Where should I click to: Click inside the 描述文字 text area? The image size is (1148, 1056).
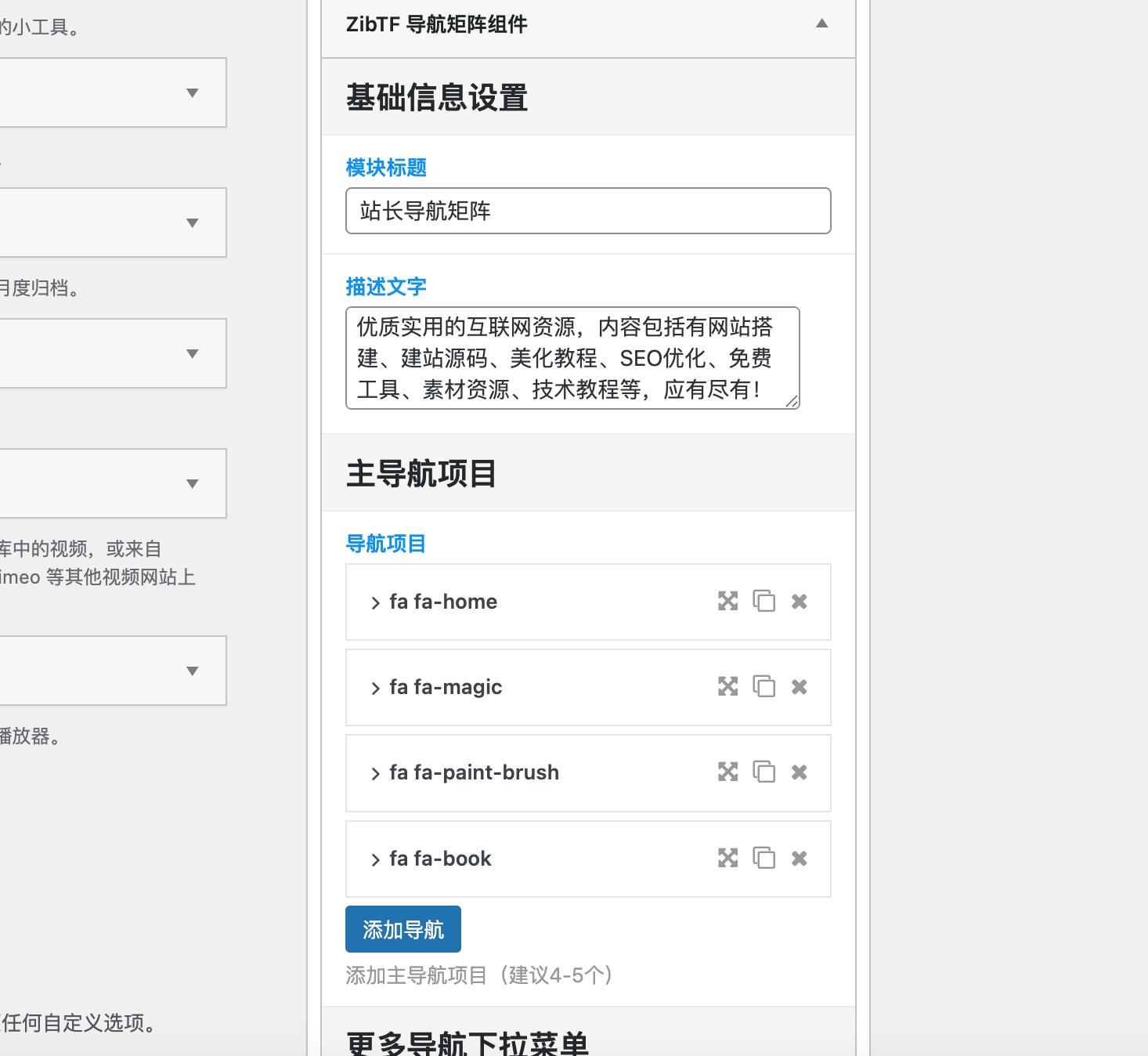[x=572, y=358]
